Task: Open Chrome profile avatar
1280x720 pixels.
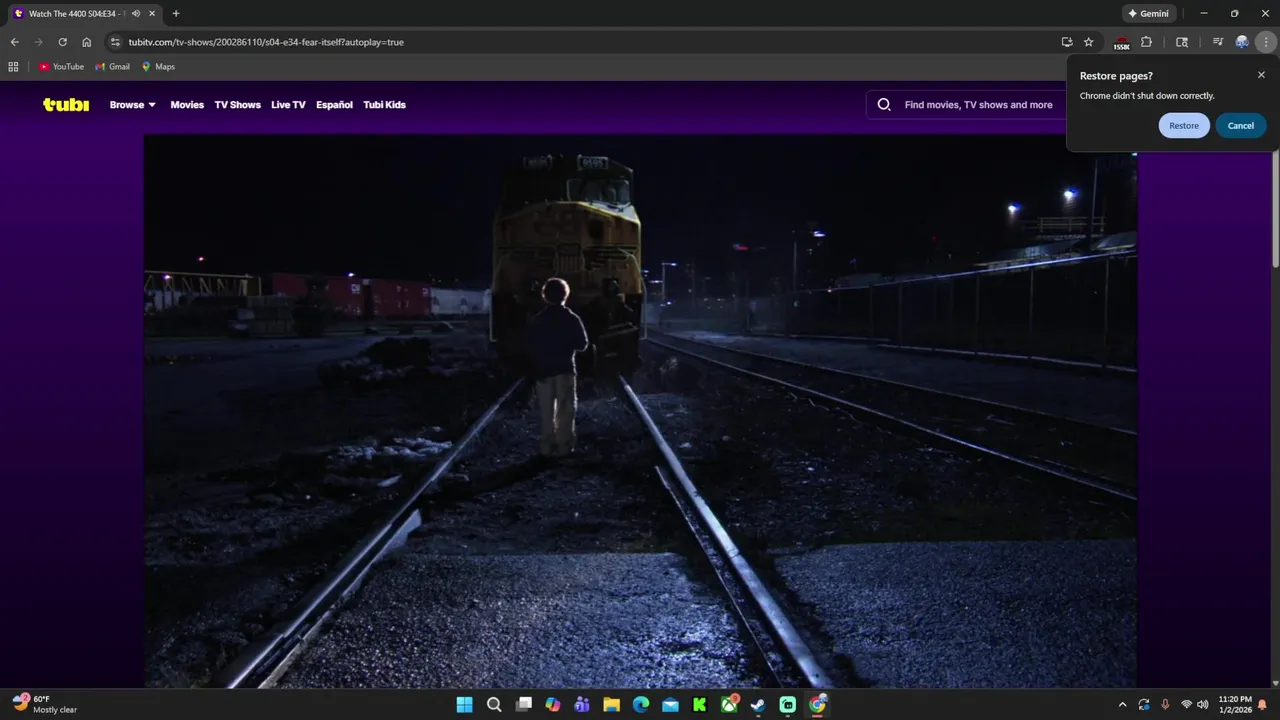Action: pos(1242,42)
